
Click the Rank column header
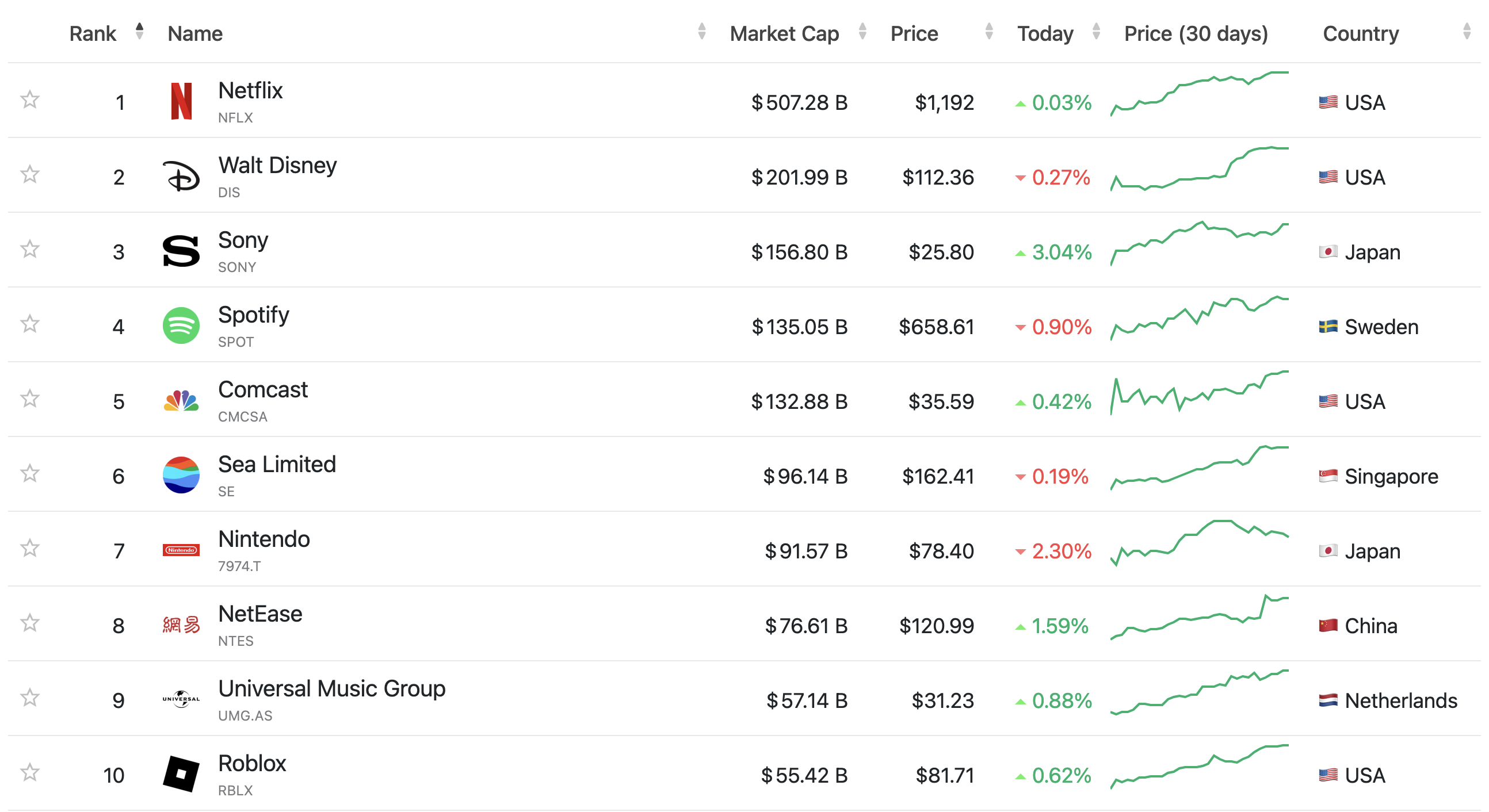(93, 33)
